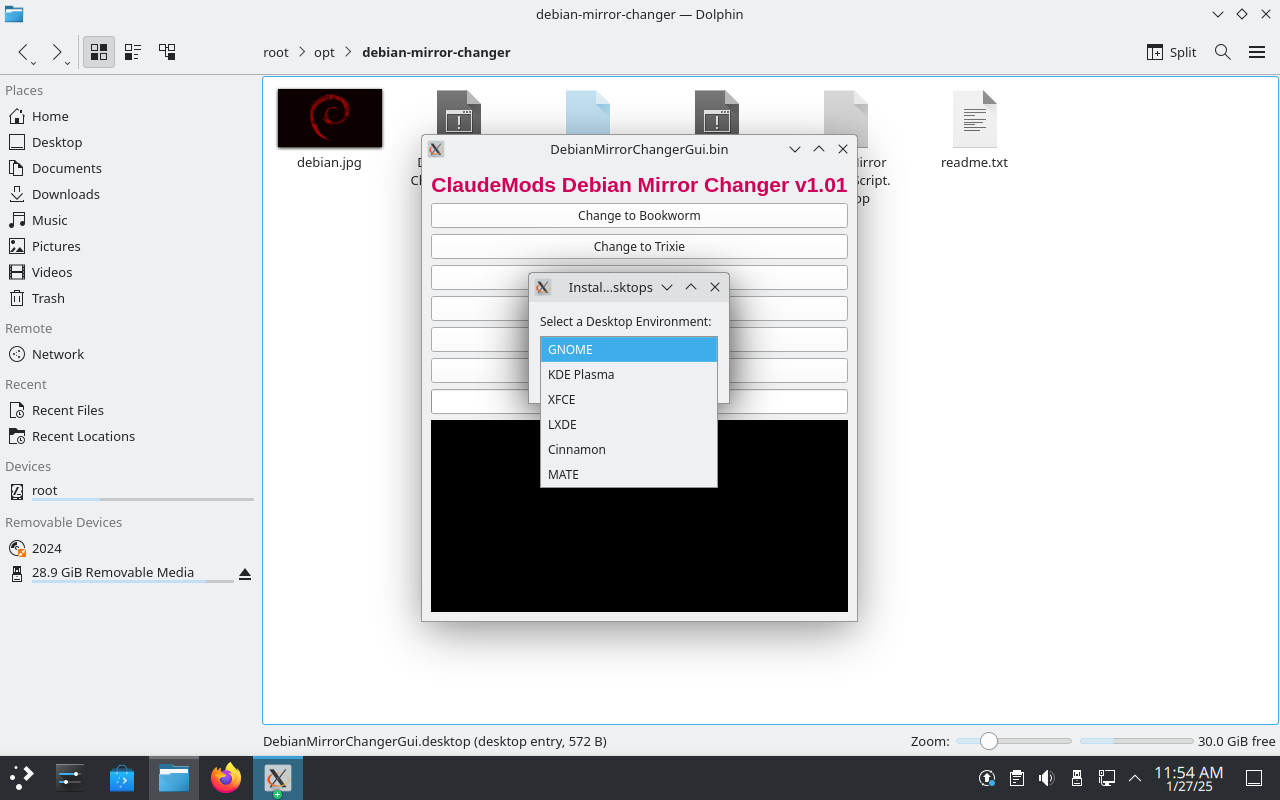Adjust Dolphin zoom slider handle
The width and height of the screenshot is (1280, 800).
[x=989, y=741]
